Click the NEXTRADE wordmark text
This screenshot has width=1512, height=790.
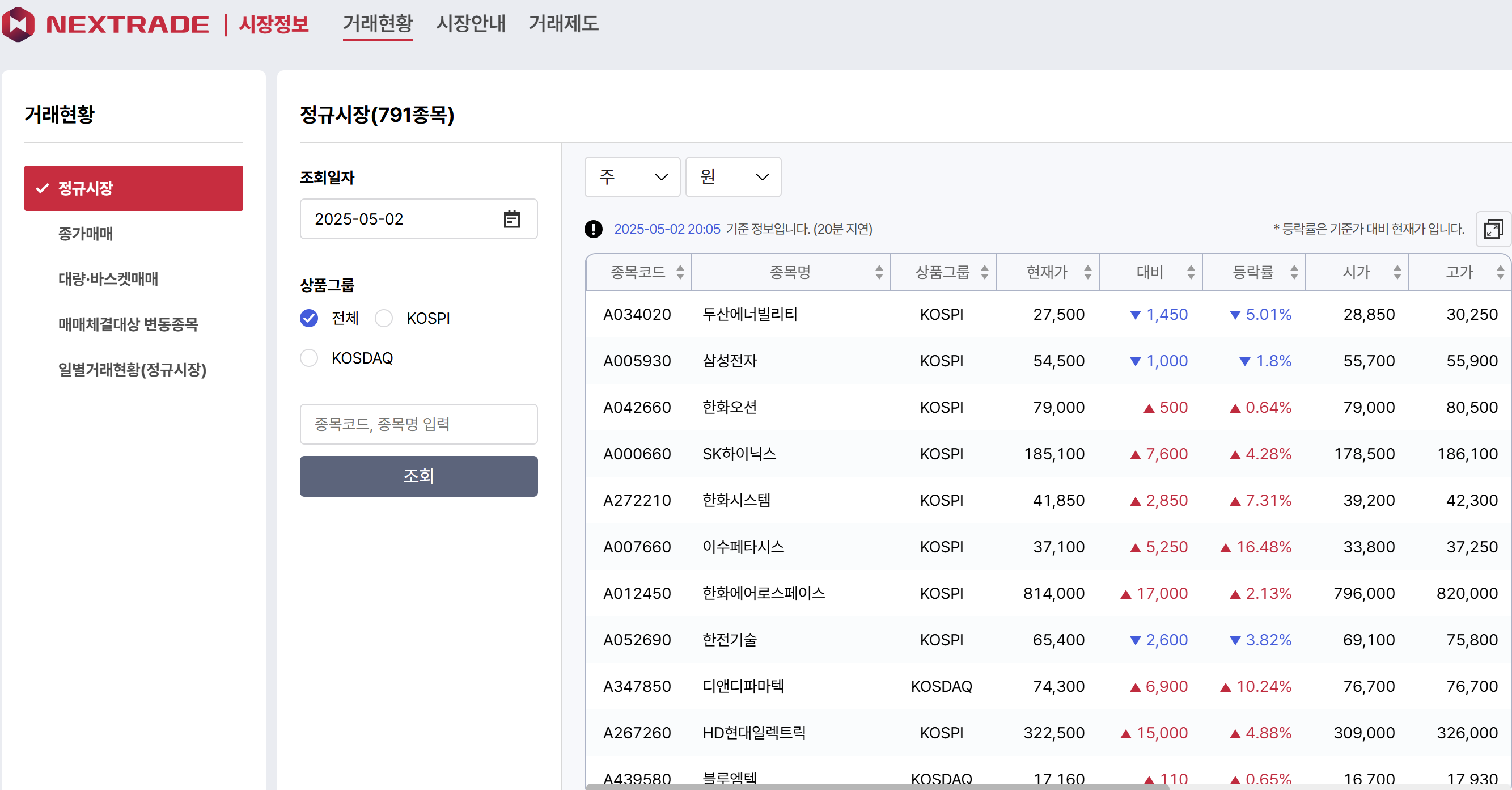click(128, 24)
